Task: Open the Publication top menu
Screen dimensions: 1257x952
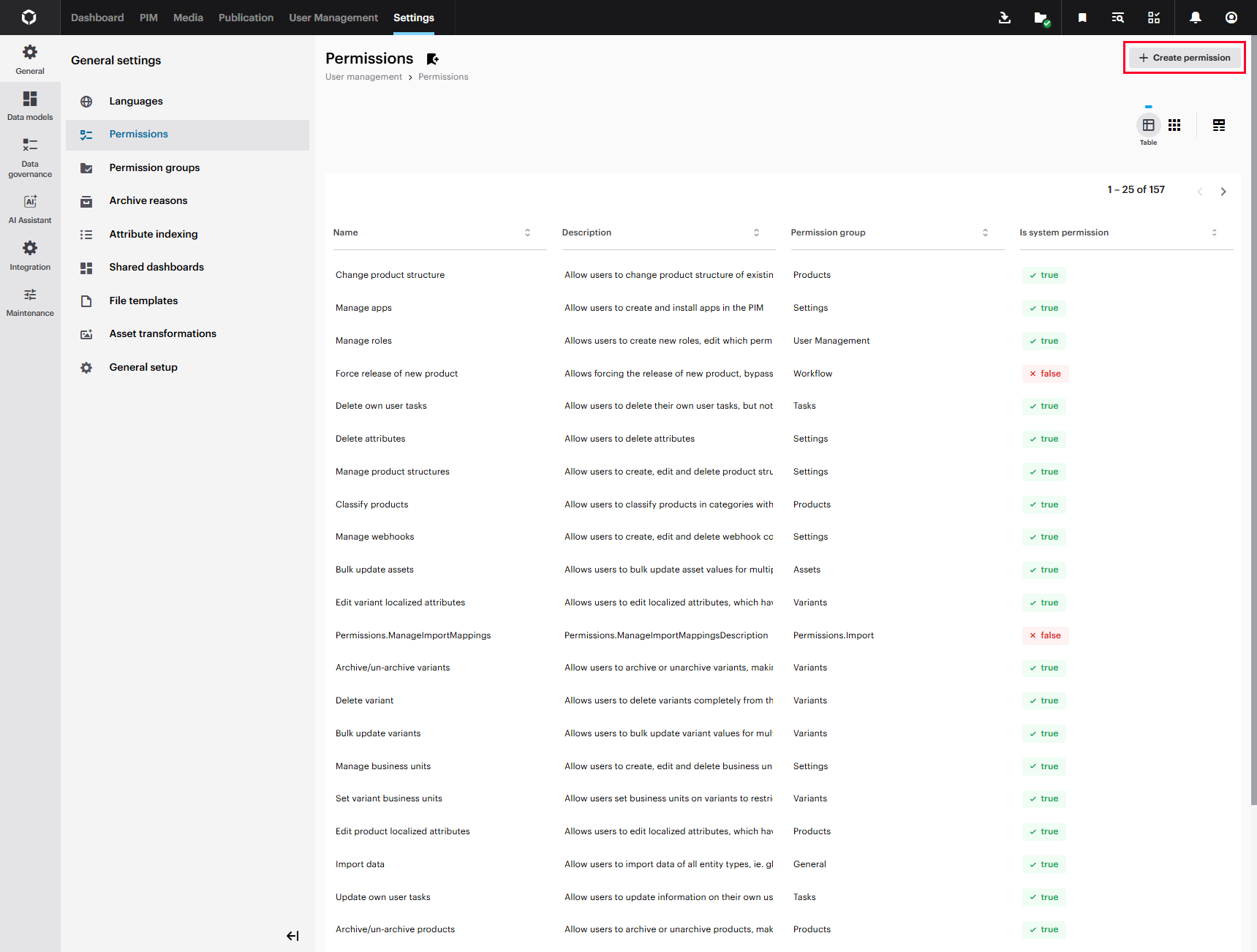Action: [x=246, y=18]
